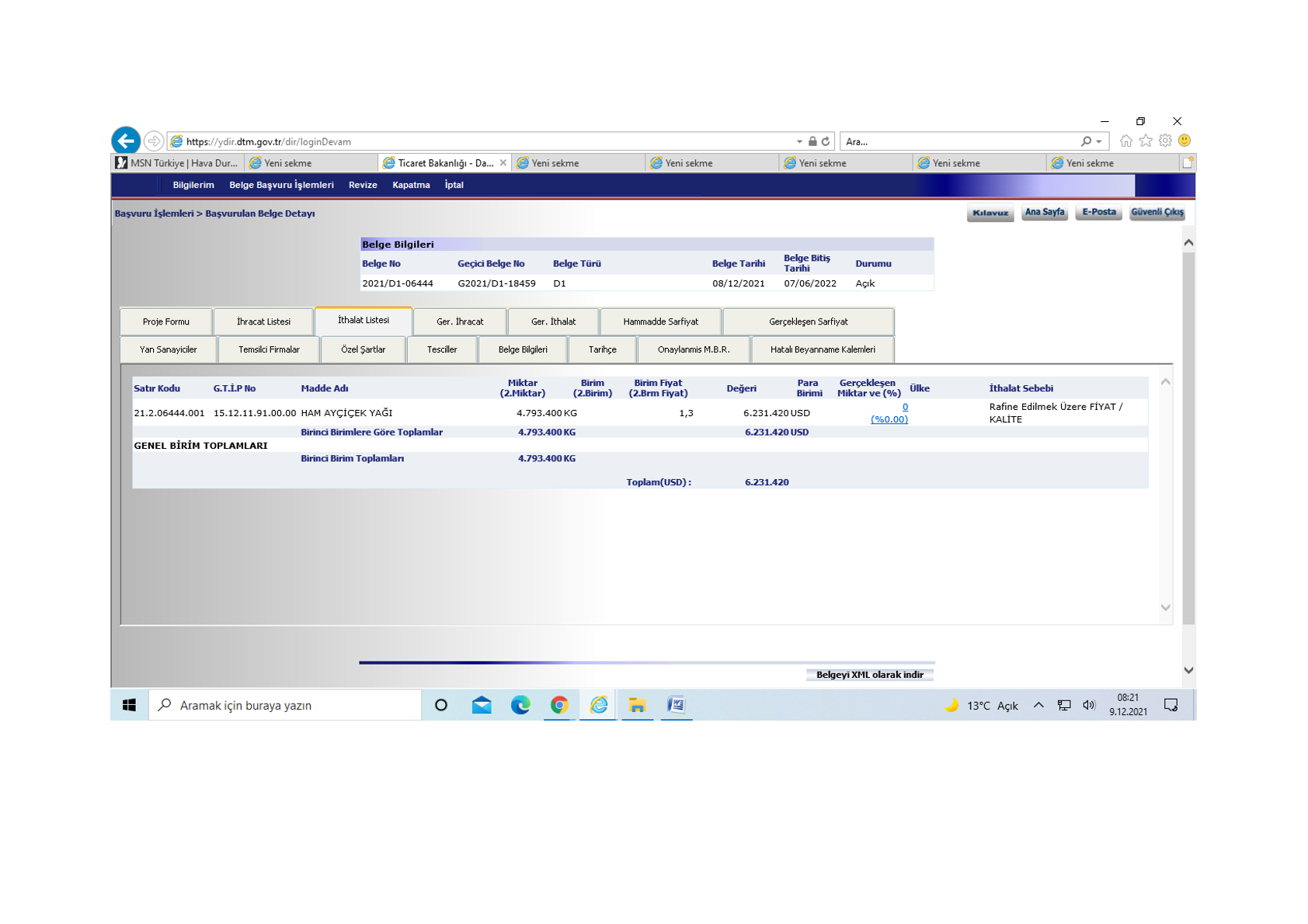This screenshot has height=924, width=1308.
Task: Click the table cell HAM AYÇİÇEK YAĞI
Action: pyautogui.click(x=346, y=413)
